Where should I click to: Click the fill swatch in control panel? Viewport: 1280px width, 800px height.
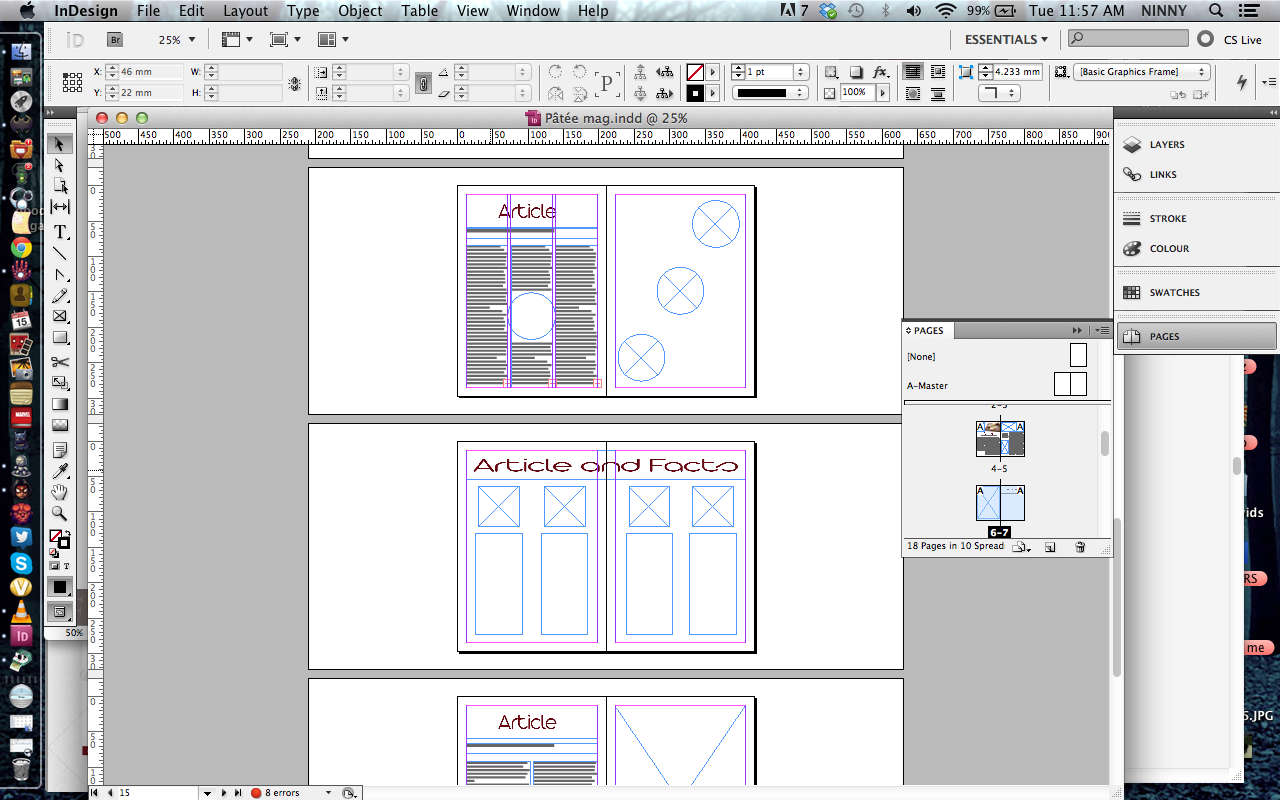click(695, 72)
